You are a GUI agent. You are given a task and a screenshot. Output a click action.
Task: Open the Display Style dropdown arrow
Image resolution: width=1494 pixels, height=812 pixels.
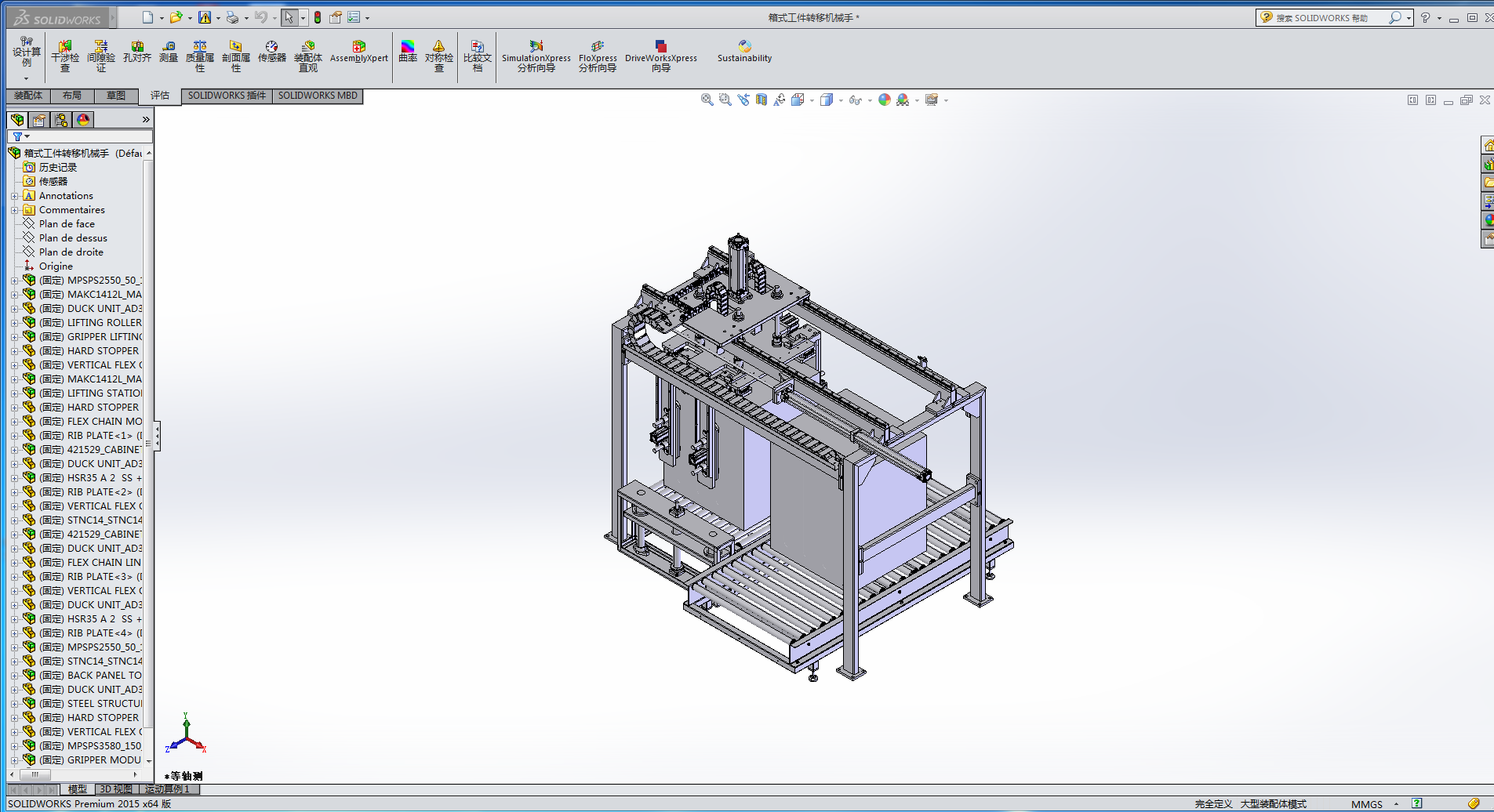841,100
